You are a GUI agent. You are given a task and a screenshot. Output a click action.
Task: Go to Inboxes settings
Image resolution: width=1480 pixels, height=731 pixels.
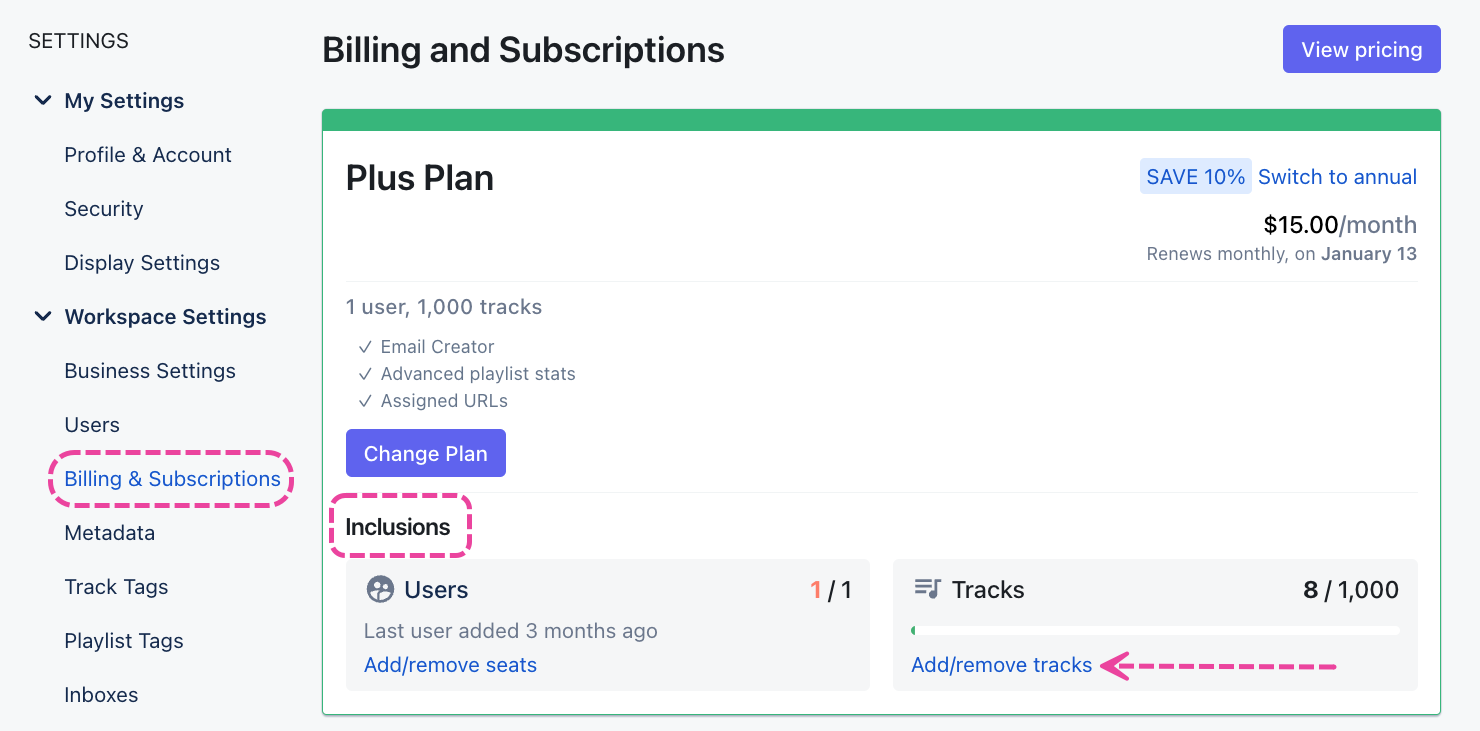coord(101,695)
